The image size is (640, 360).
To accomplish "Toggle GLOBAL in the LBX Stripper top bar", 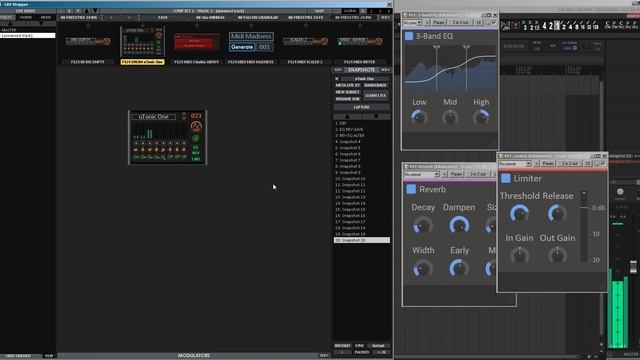I will [350, 11].
